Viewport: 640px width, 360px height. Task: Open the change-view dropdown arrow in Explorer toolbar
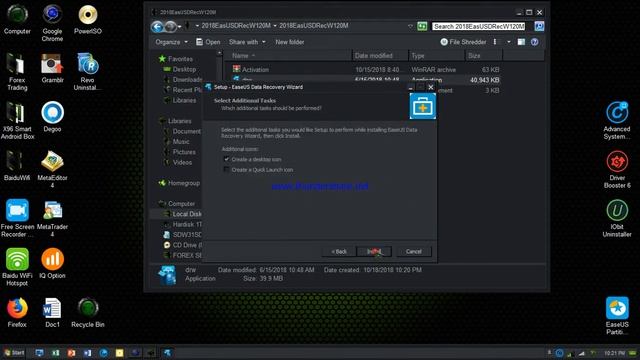point(509,42)
